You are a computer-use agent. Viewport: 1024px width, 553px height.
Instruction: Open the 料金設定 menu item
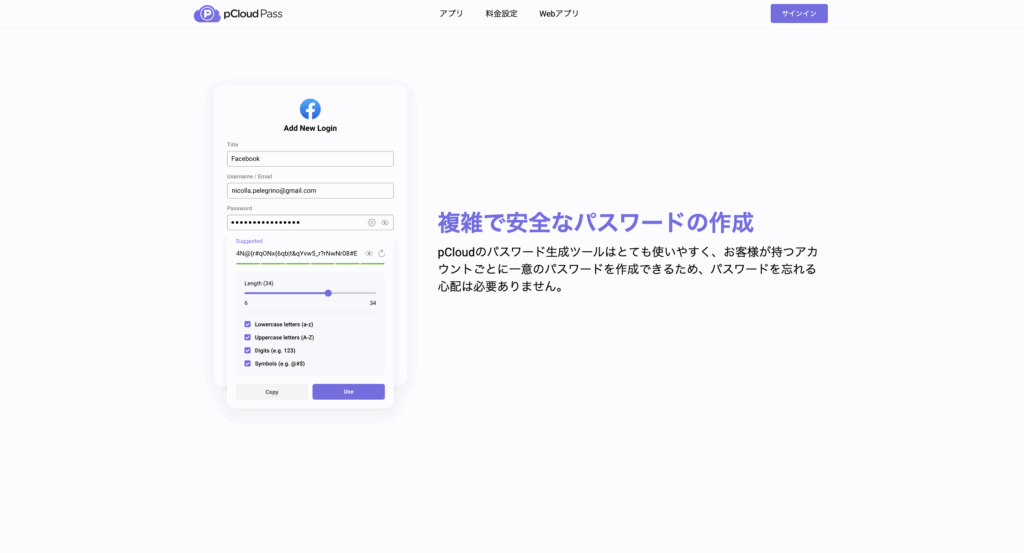[x=501, y=14]
